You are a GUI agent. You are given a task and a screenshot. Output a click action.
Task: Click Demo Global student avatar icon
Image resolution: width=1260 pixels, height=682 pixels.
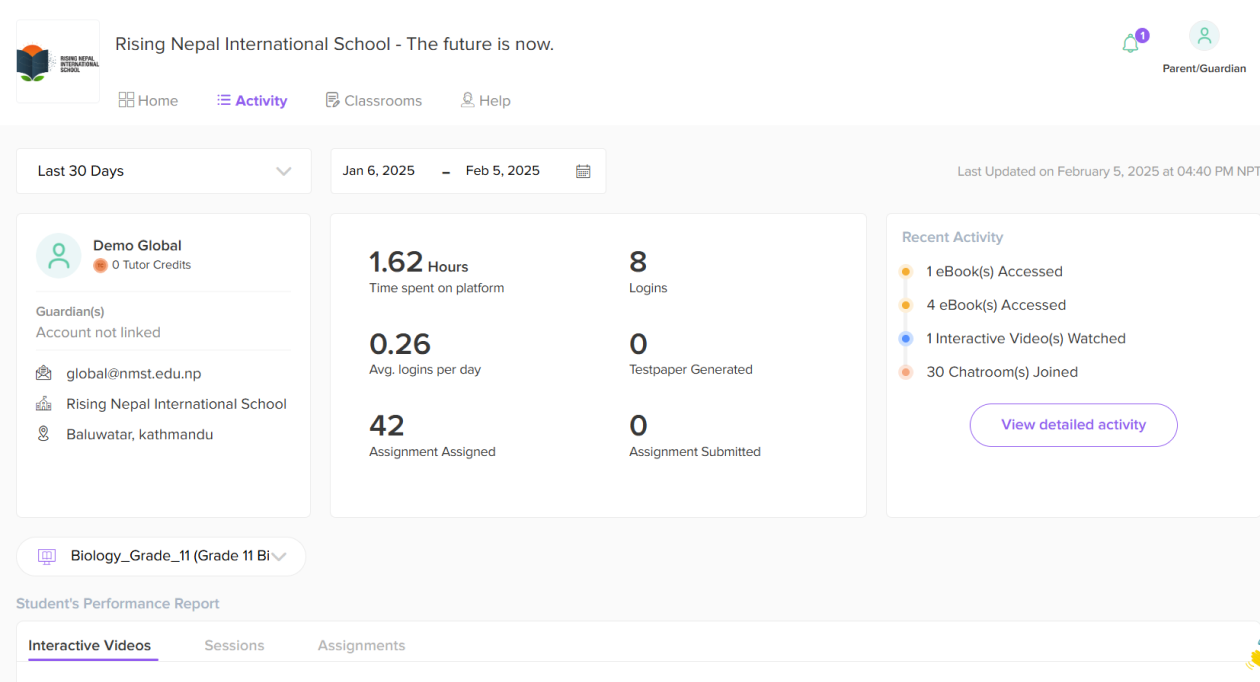[x=58, y=255]
